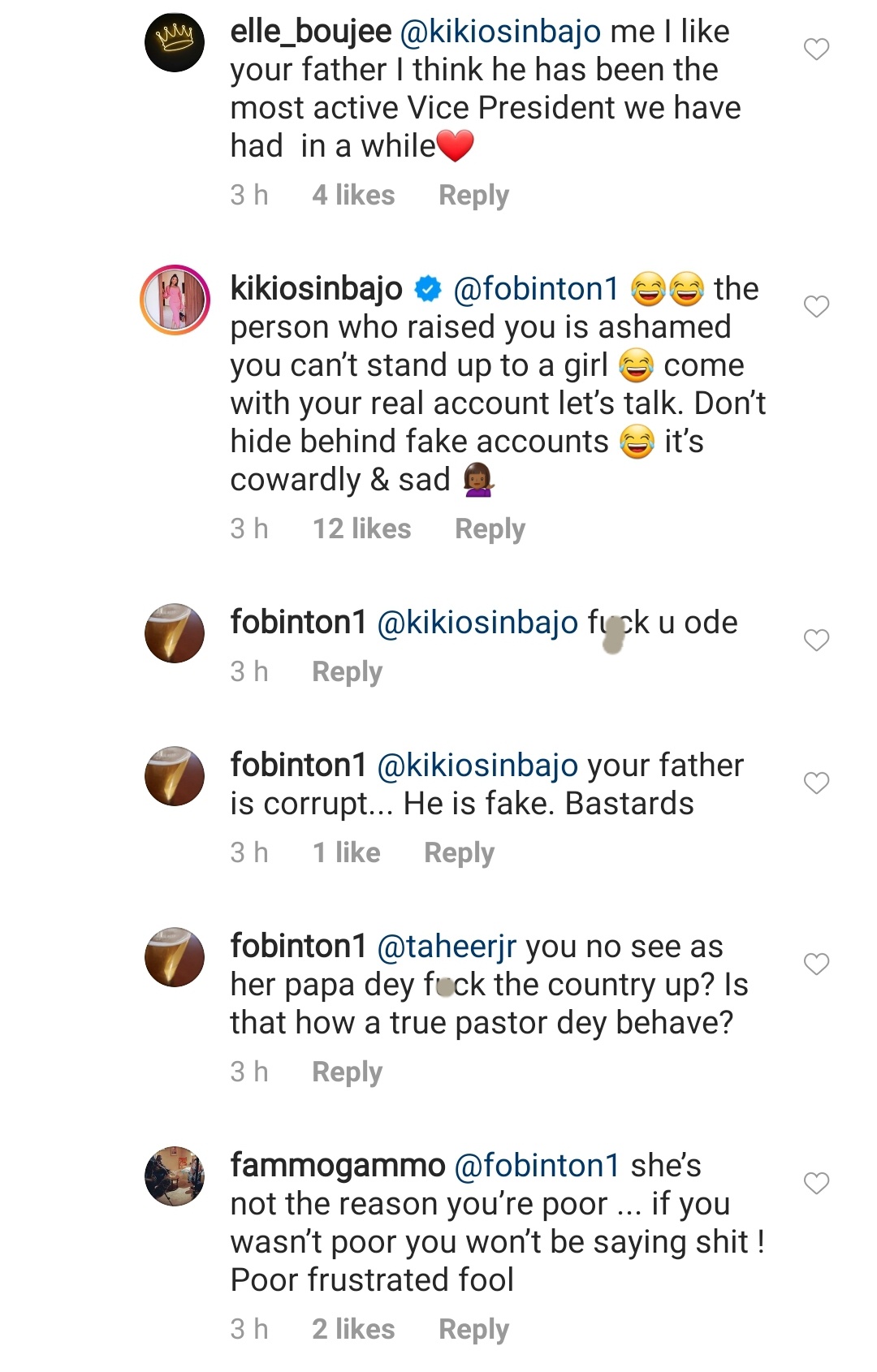Like elle_boujee's comment with the heart

[x=816, y=50]
